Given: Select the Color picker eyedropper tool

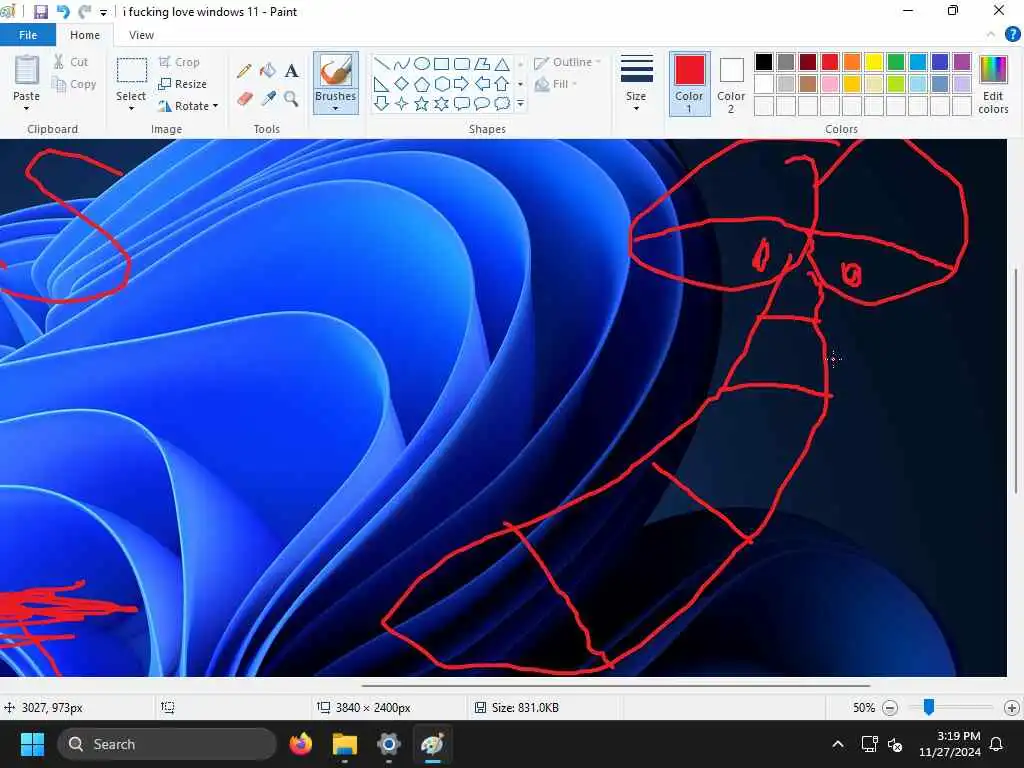Looking at the screenshot, I should [x=268, y=99].
